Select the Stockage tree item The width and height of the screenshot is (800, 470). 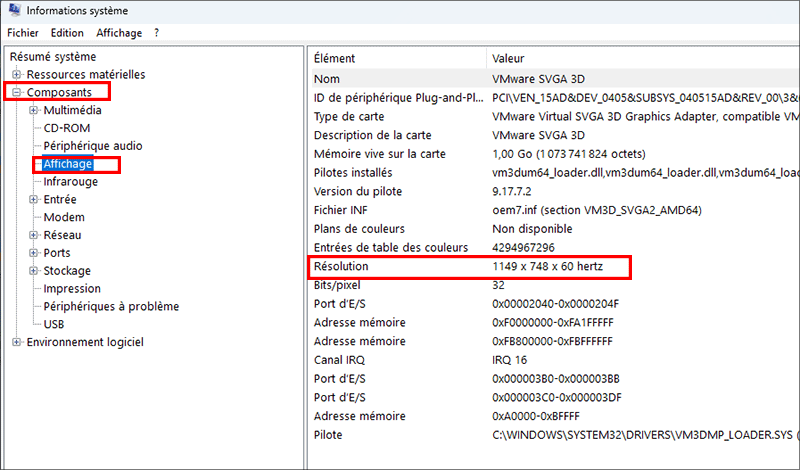tap(67, 271)
